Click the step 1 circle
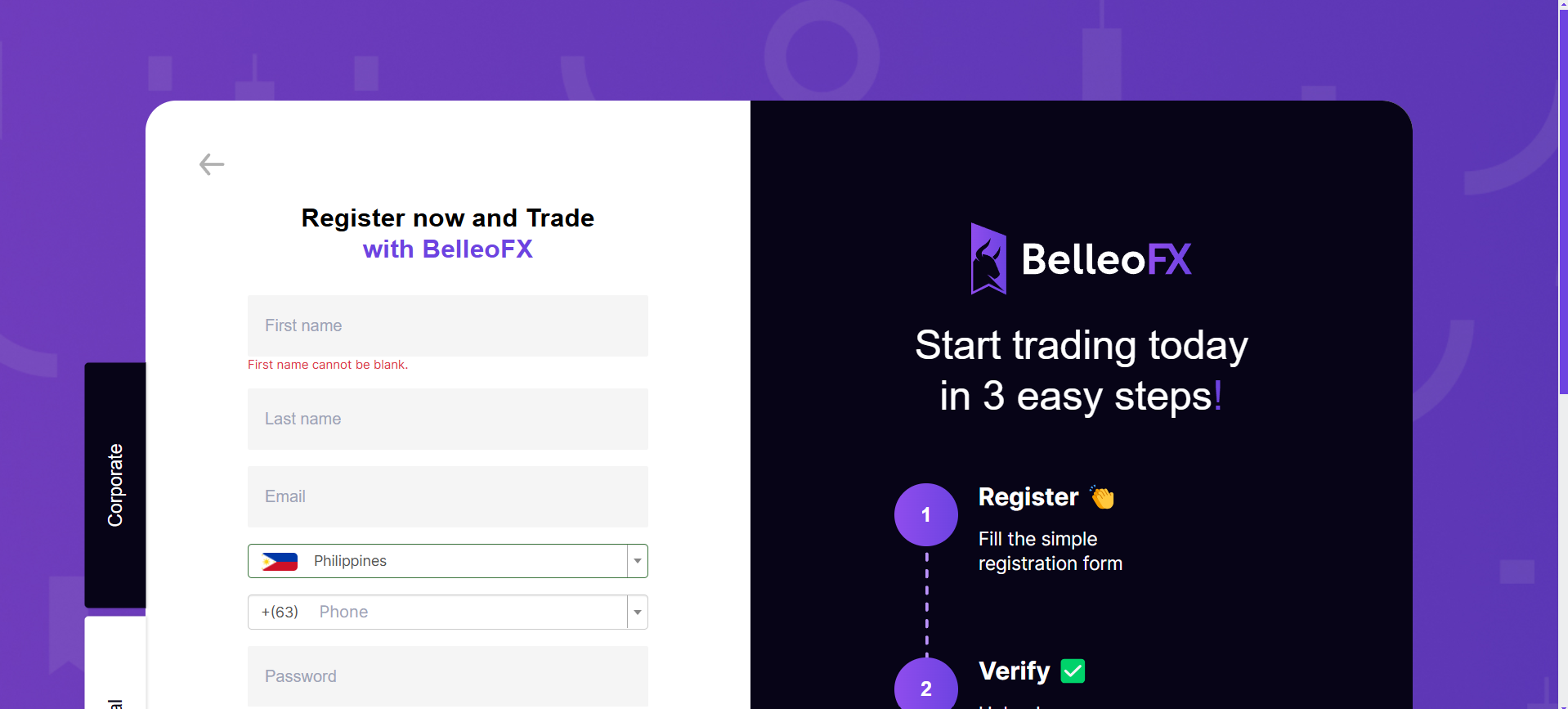Image resolution: width=1568 pixels, height=709 pixels. tap(925, 514)
